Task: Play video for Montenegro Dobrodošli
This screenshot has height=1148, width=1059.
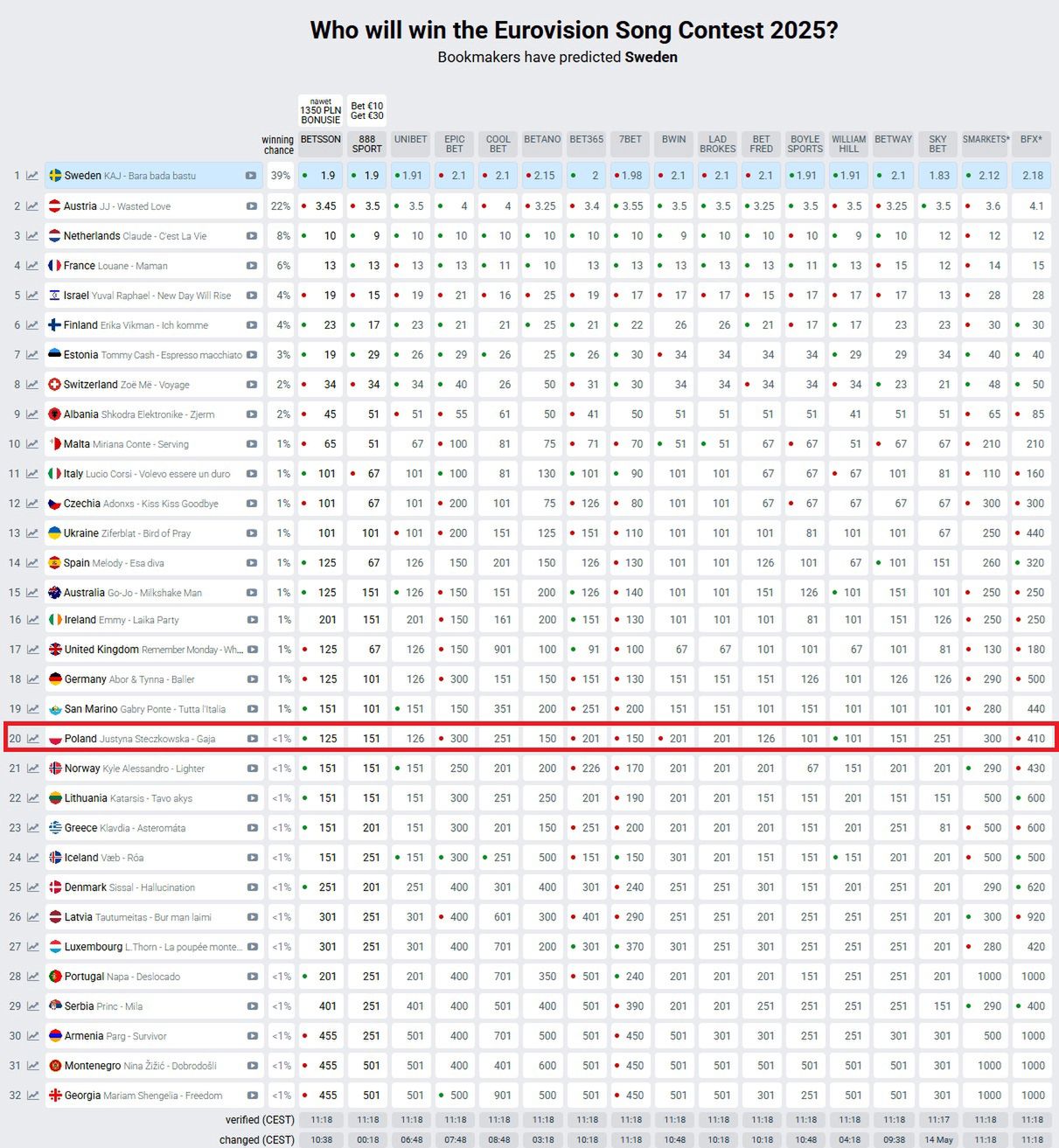Action: click(x=252, y=1066)
